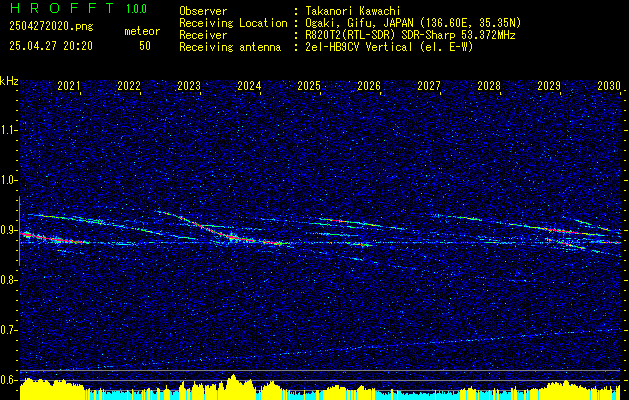Click the location Ogaki, Gifu, JAPAN text

coord(413,23)
